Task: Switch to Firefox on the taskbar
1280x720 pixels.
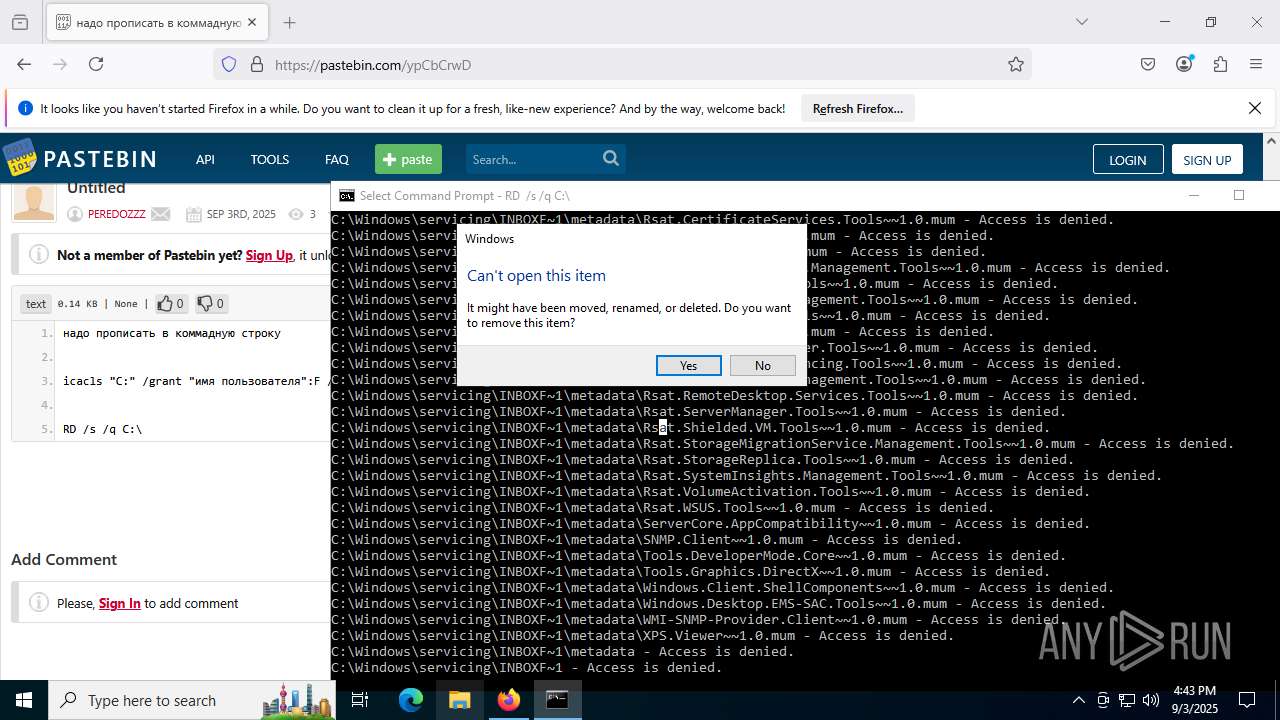Action: click(x=508, y=700)
